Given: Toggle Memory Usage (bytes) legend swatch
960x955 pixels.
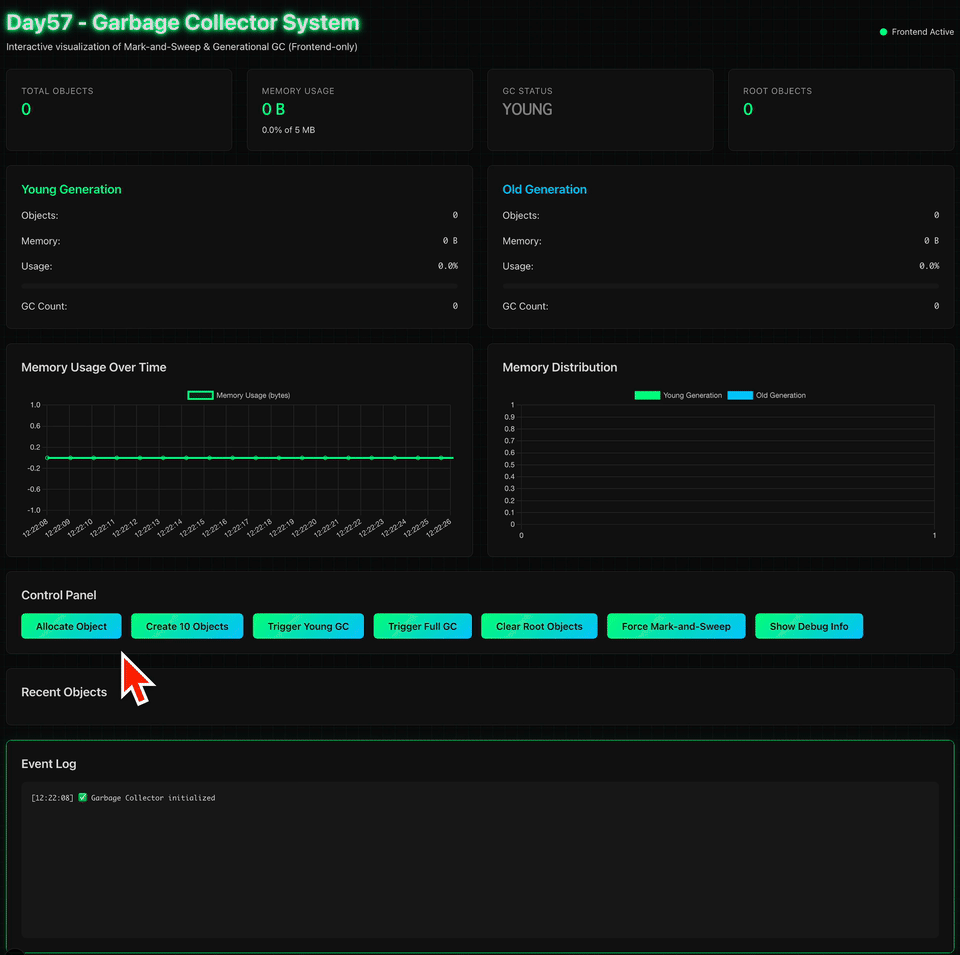Looking at the screenshot, I should tap(200, 395).
